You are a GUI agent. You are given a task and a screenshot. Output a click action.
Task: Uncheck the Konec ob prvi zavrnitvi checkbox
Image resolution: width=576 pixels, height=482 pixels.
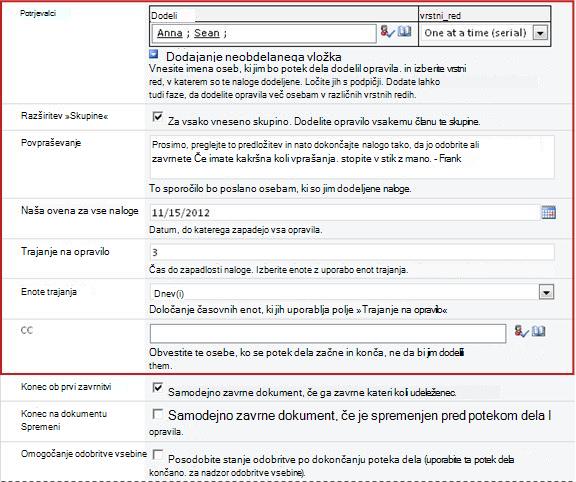(158, 388)
